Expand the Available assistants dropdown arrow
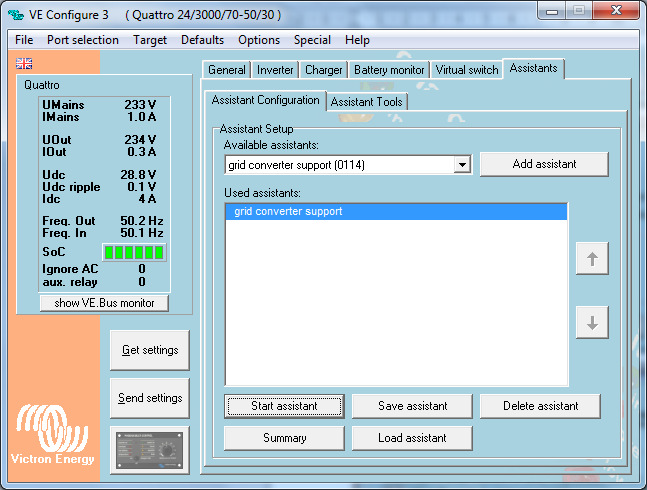Screen dimensions: 647x490 tap(462, 165)
